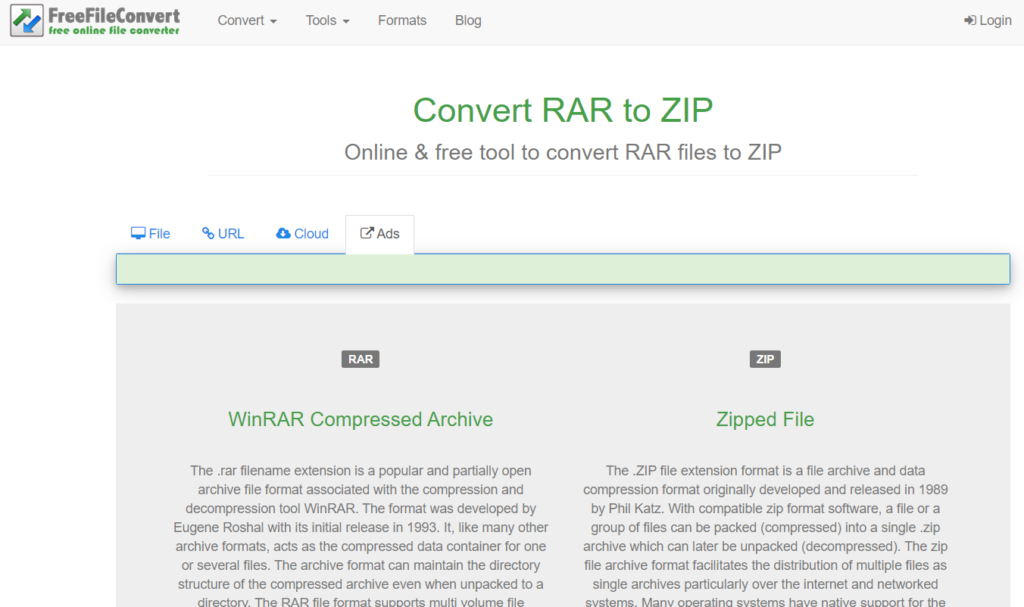Click the external-link icon on the Ads tab
Screen dimensions: 1024x607
366,232
